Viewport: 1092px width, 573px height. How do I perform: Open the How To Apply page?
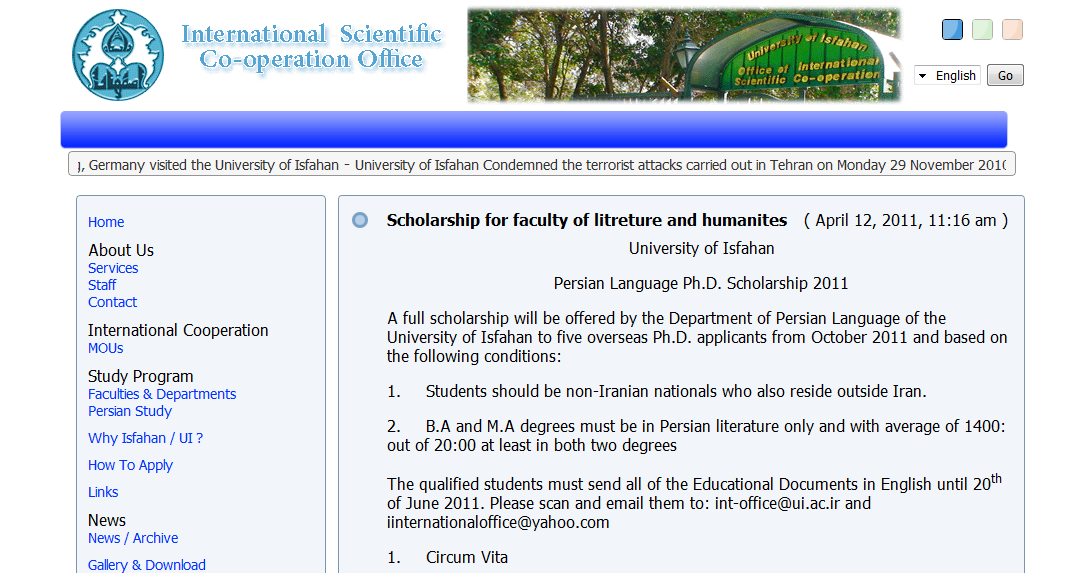pos(130,465)
